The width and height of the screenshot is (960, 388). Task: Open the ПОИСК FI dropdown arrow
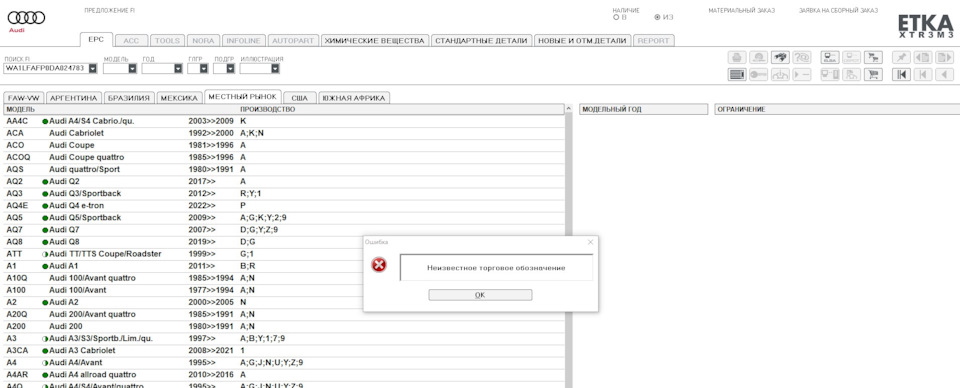click(92, 69)
